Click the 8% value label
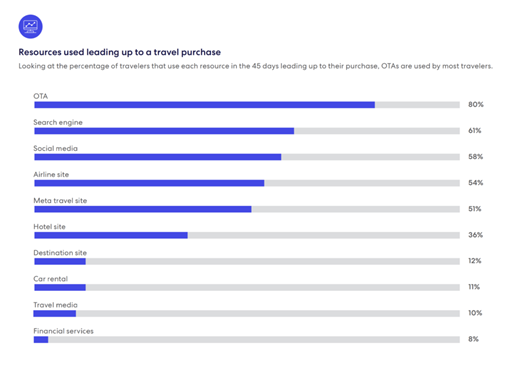Viewport: 517px width, 367px height. tap(473, 339)
